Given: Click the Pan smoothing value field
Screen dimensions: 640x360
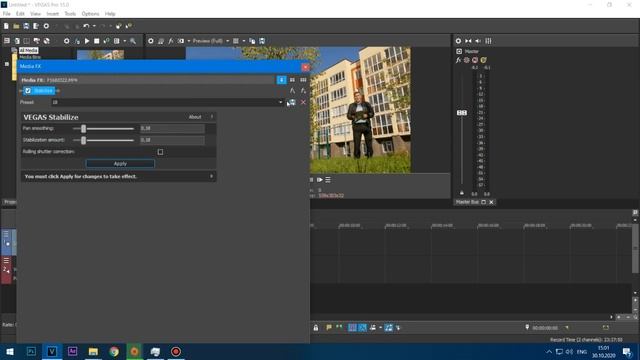Looking at the screenshot, I should (x=172, y=129).
